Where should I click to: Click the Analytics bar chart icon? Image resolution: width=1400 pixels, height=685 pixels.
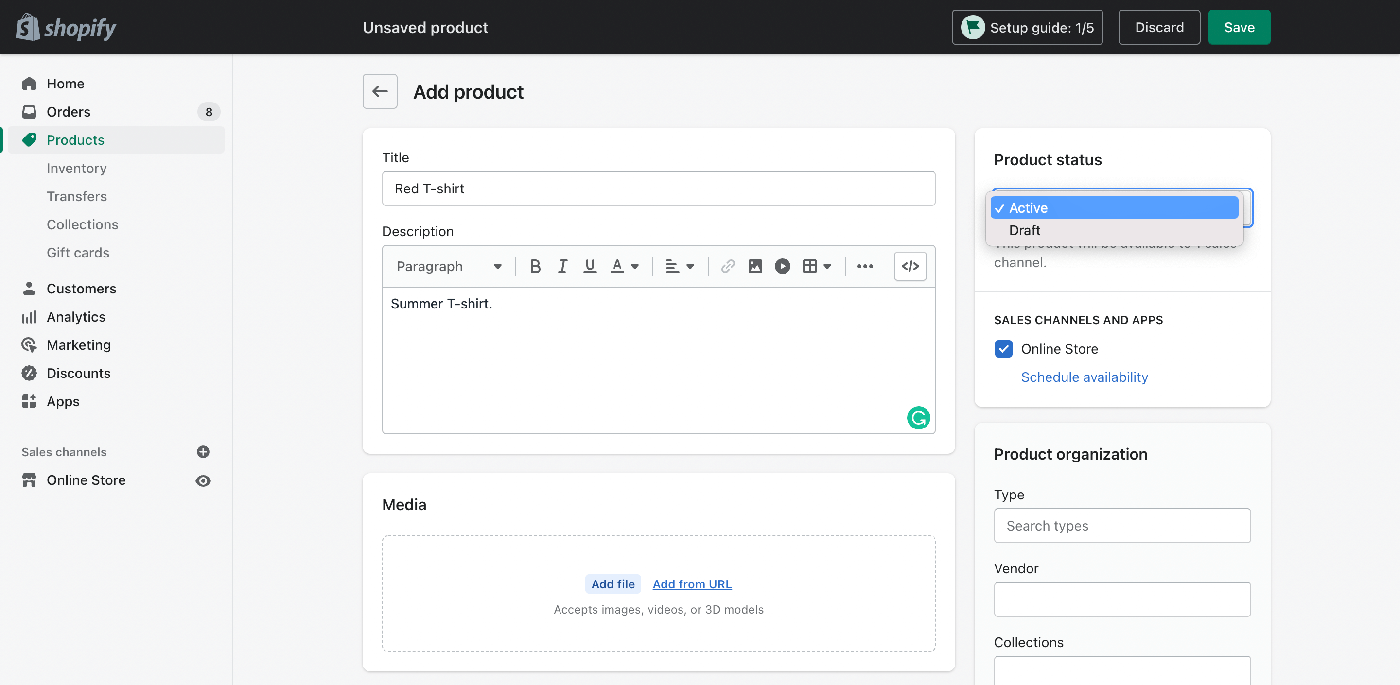tap(29, 317)
